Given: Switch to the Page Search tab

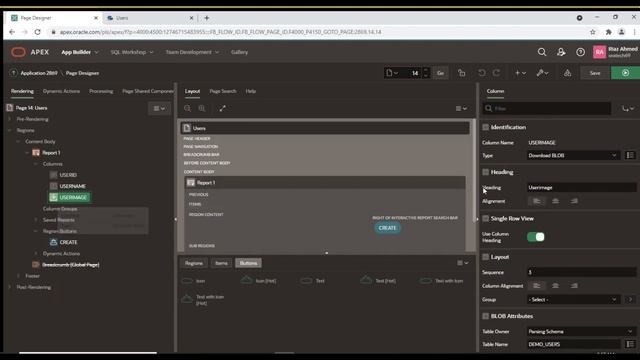Looking at the screenshot, I should [x=223, y=91].
